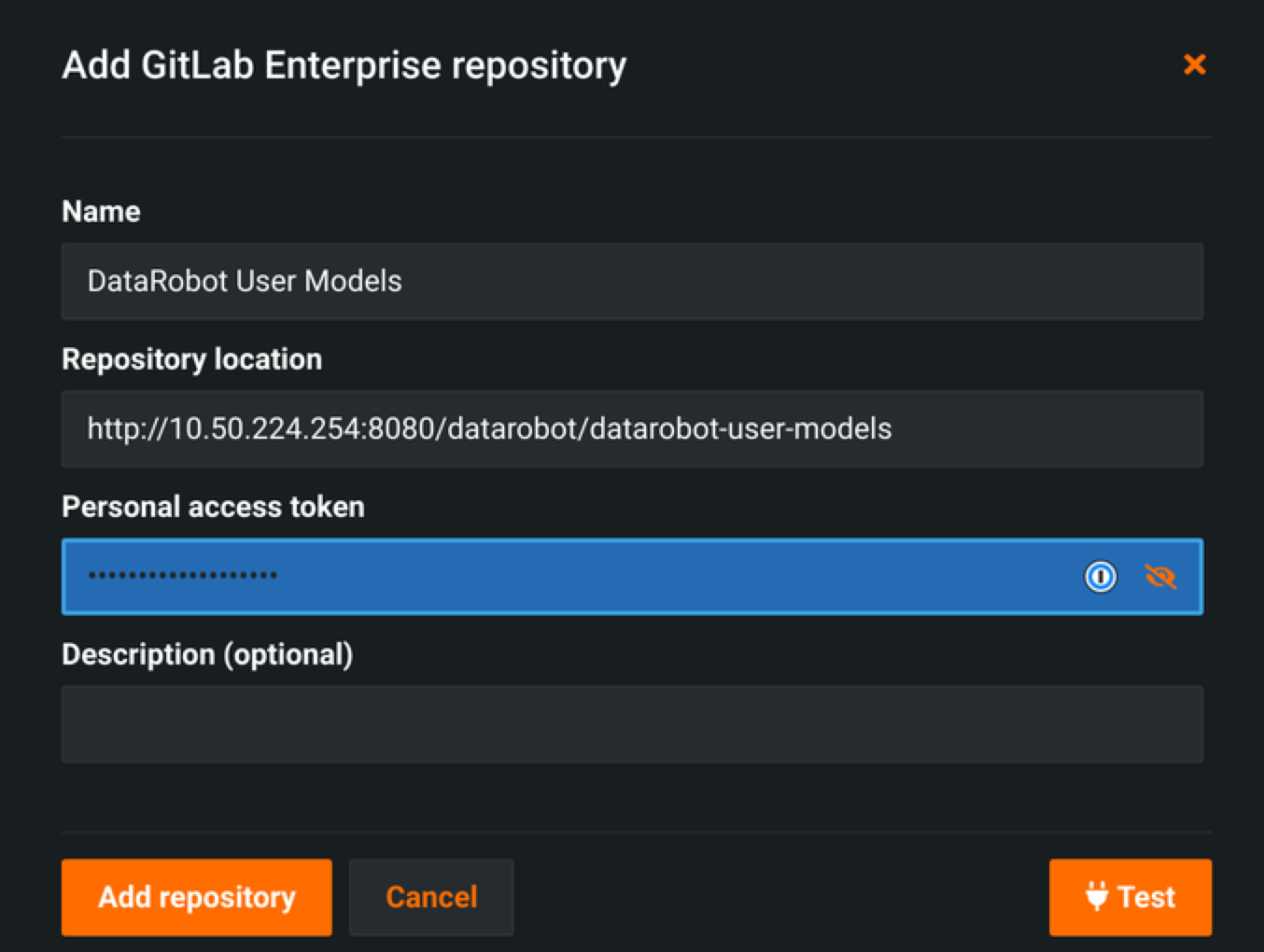Click the empty Description field
The height and width of the screenshot is (952, 1264).
[632, 724]
